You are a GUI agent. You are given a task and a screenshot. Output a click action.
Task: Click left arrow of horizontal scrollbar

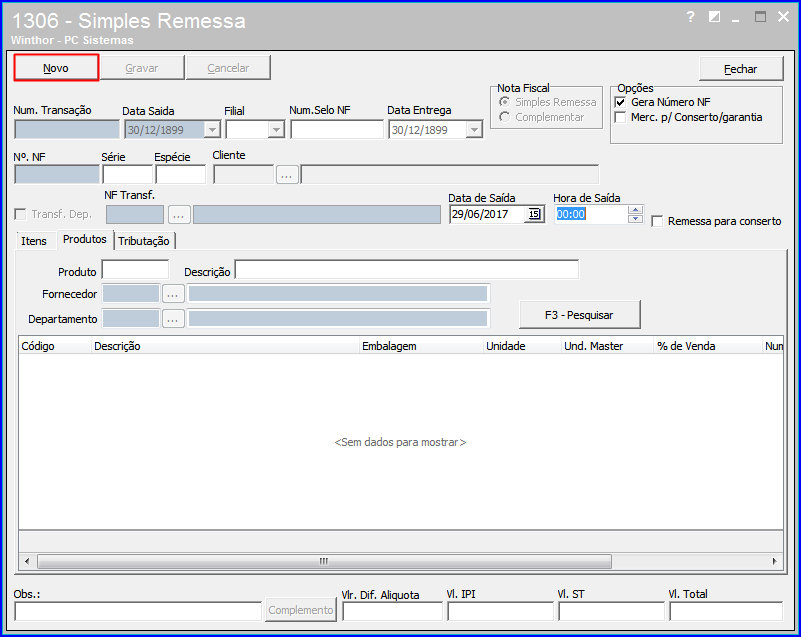coord(27,561)
